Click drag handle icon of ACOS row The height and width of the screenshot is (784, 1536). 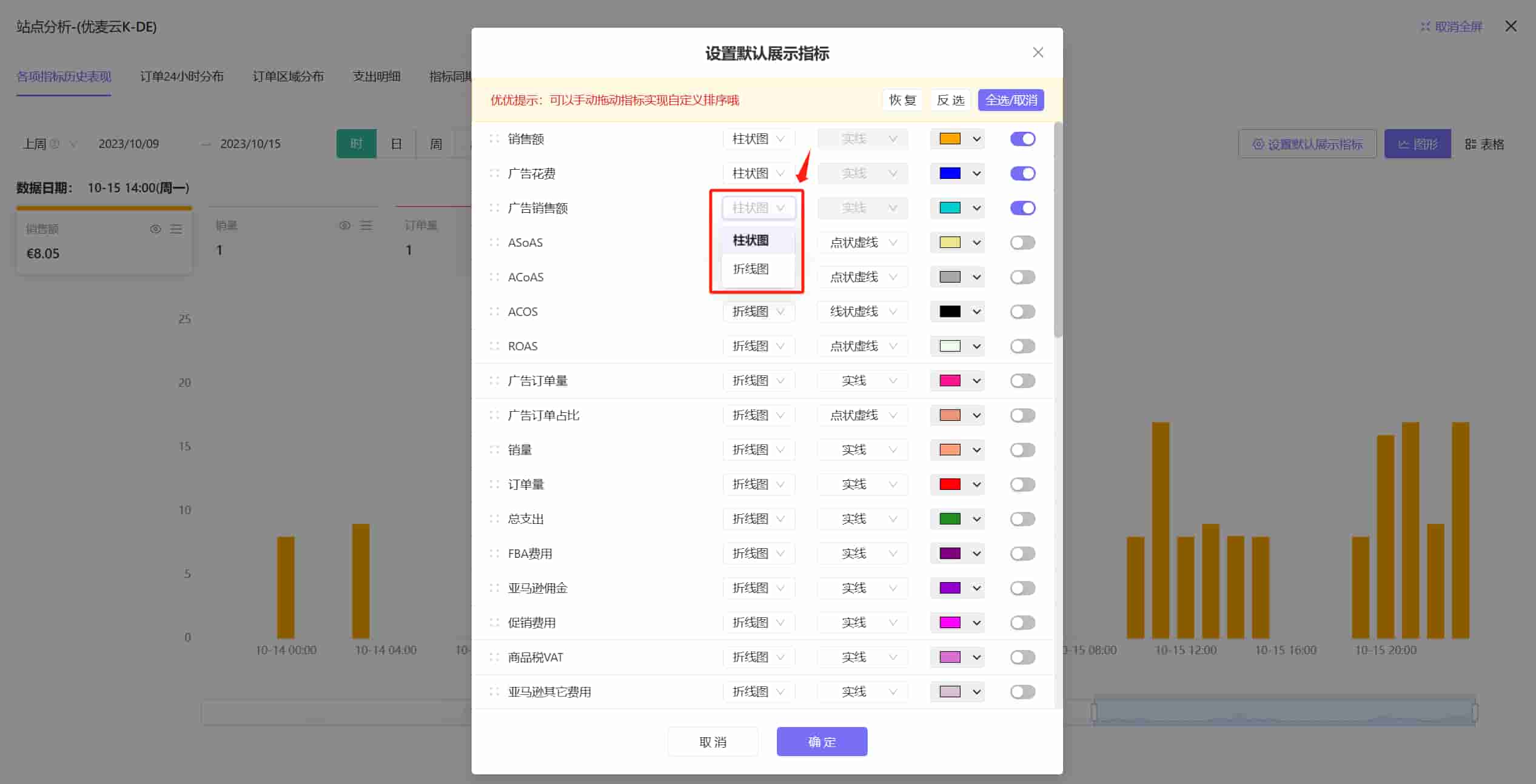pos(494,312)
